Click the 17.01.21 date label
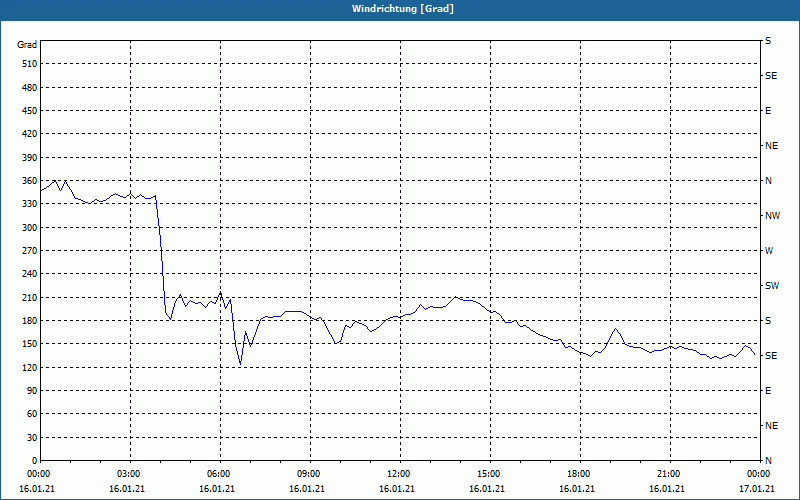Image resolution: width=800 pixels, height=500 pixels. [x=757, y=489]
